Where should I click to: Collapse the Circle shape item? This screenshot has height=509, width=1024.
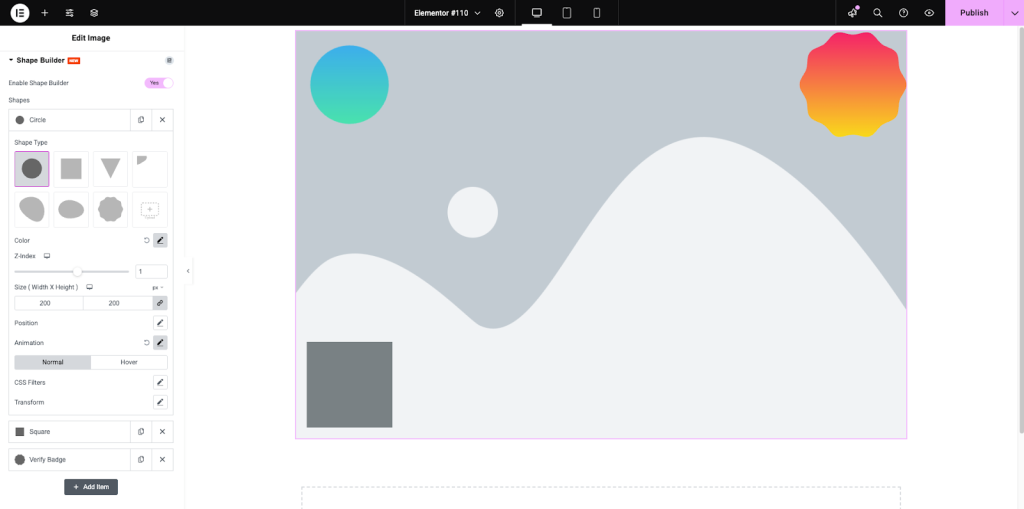click(70, 120)
